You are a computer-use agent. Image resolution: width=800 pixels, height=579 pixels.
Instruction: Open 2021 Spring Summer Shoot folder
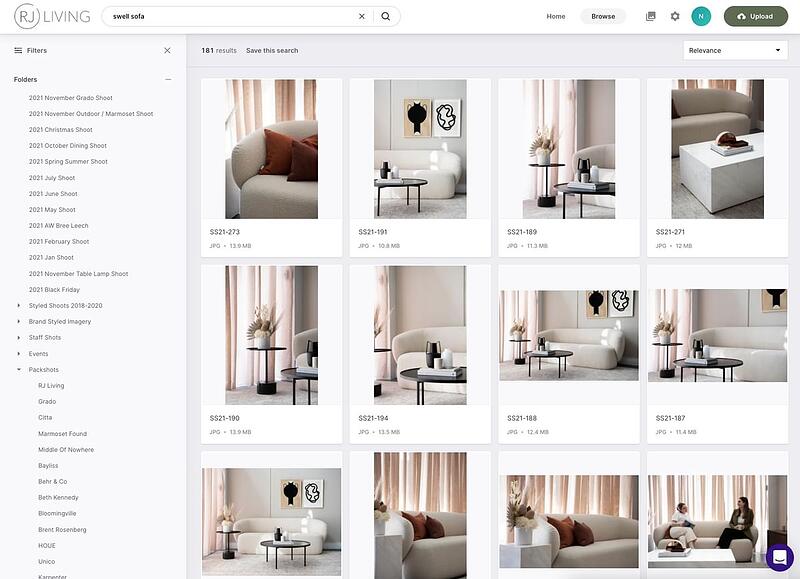pos(68,162)
